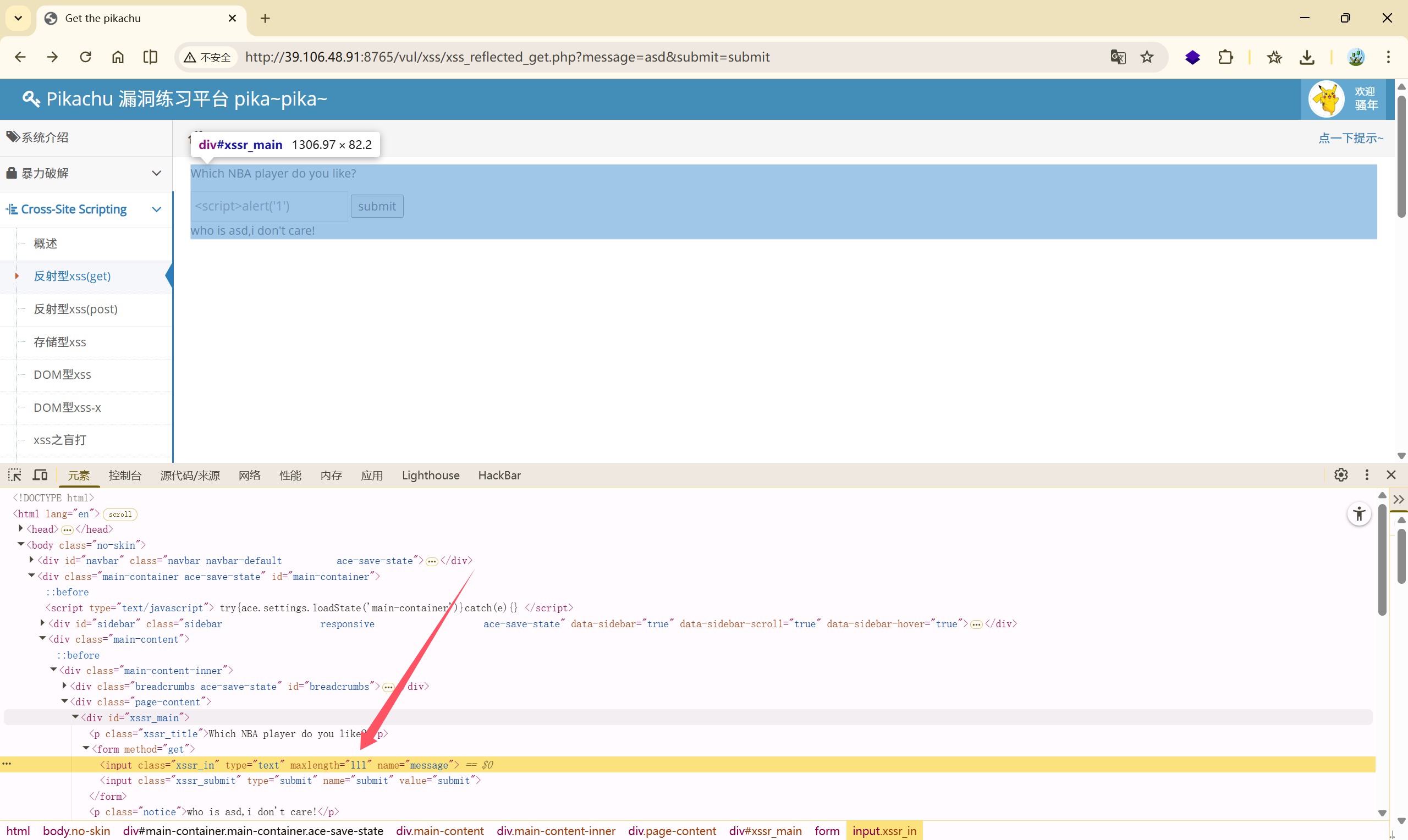Switch to the 控制台 console tab
Viewport: 1408px width, 840px height.
[x=124, y=476]
